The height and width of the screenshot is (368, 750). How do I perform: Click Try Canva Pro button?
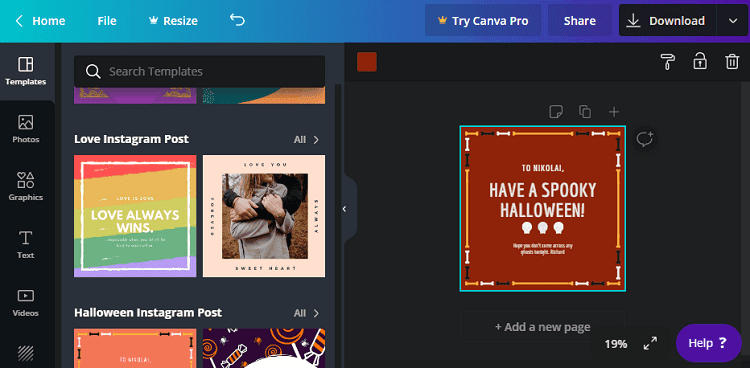tap(483, 21)
